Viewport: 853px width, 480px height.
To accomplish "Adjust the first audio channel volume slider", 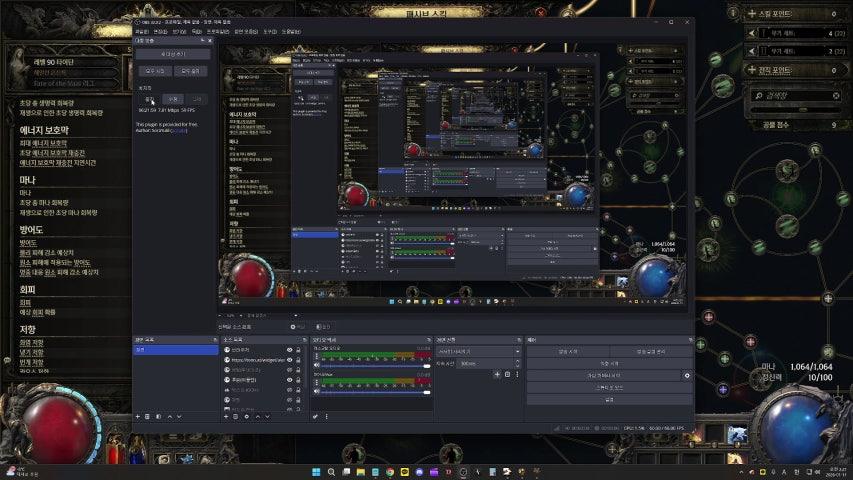I will pyautogui.click(x=370, y=365).
